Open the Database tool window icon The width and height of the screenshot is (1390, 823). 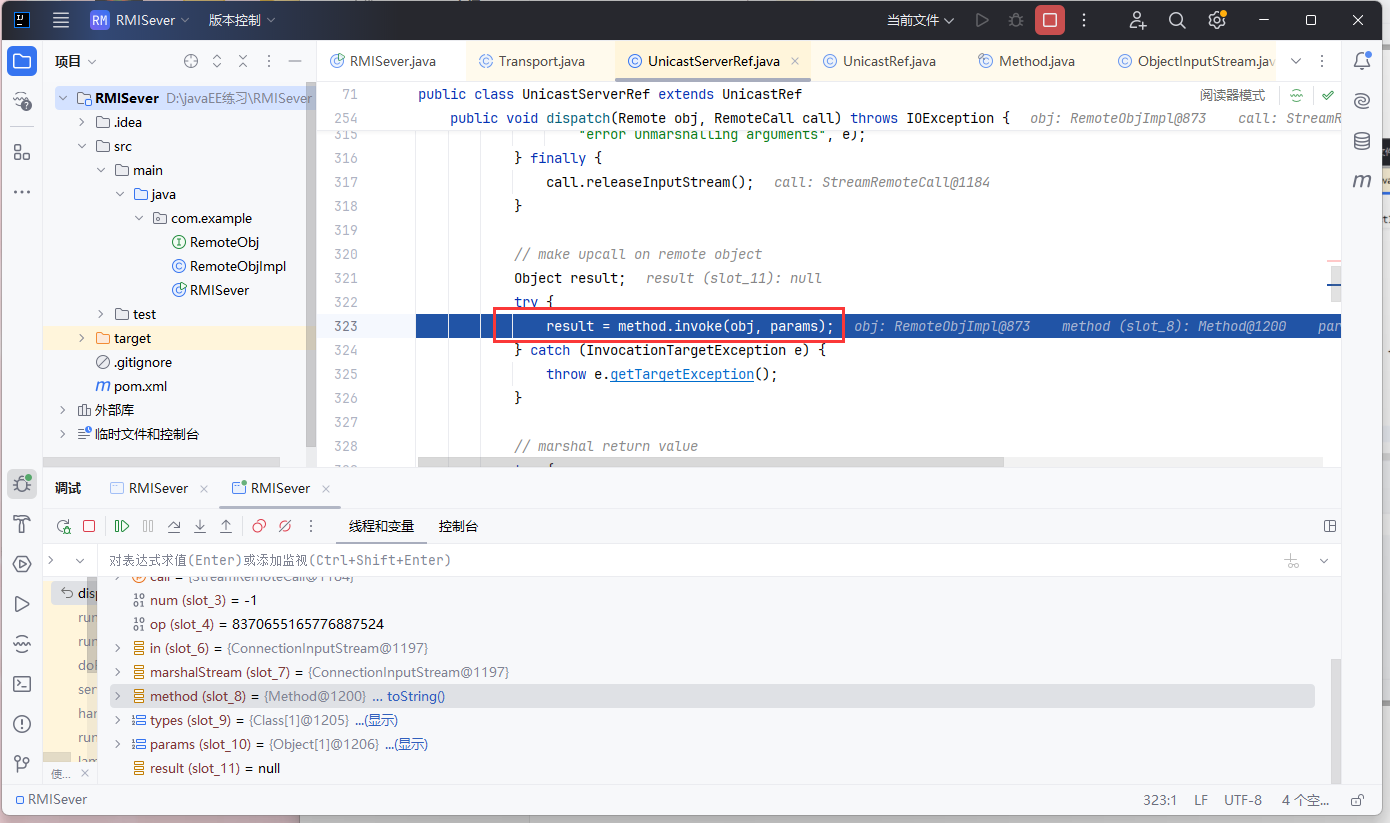tap(1361, 141)
